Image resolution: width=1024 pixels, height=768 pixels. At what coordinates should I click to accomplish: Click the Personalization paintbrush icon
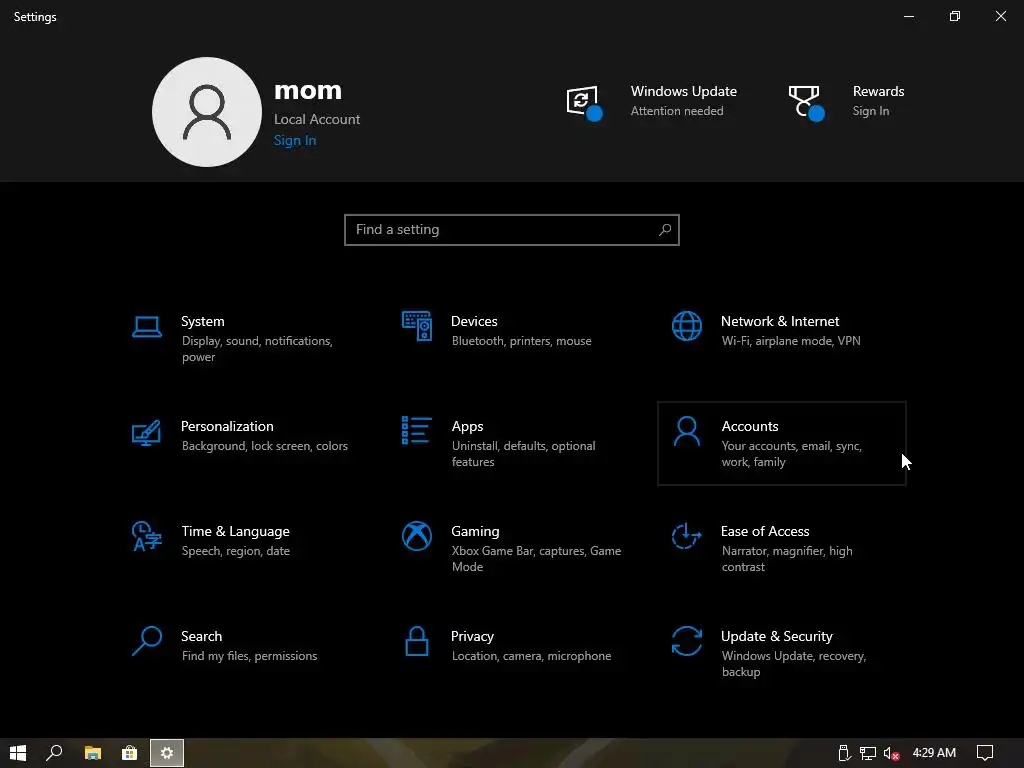coord(146,432)
